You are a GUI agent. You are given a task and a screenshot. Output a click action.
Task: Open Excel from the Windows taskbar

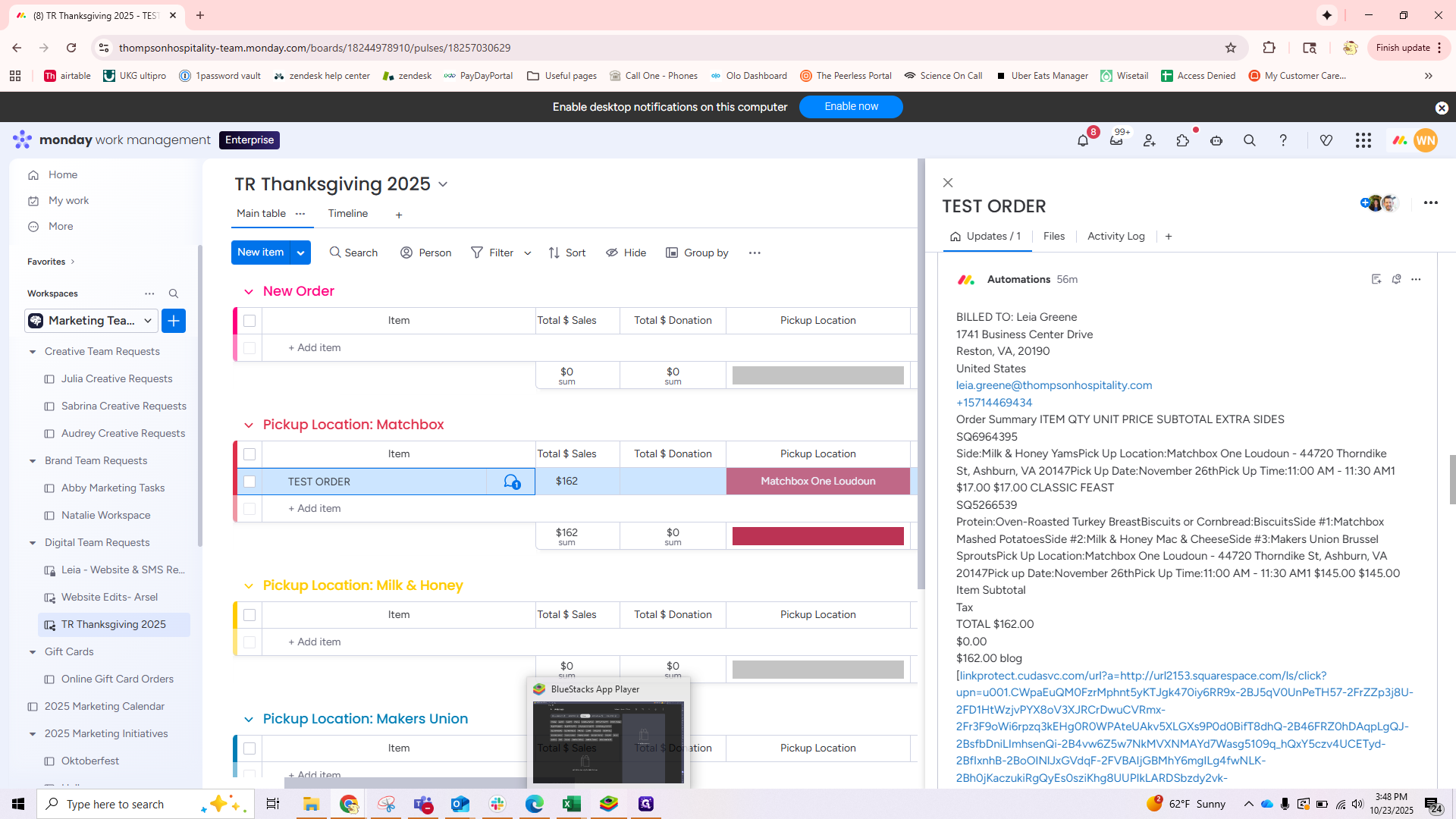(572, 804)
